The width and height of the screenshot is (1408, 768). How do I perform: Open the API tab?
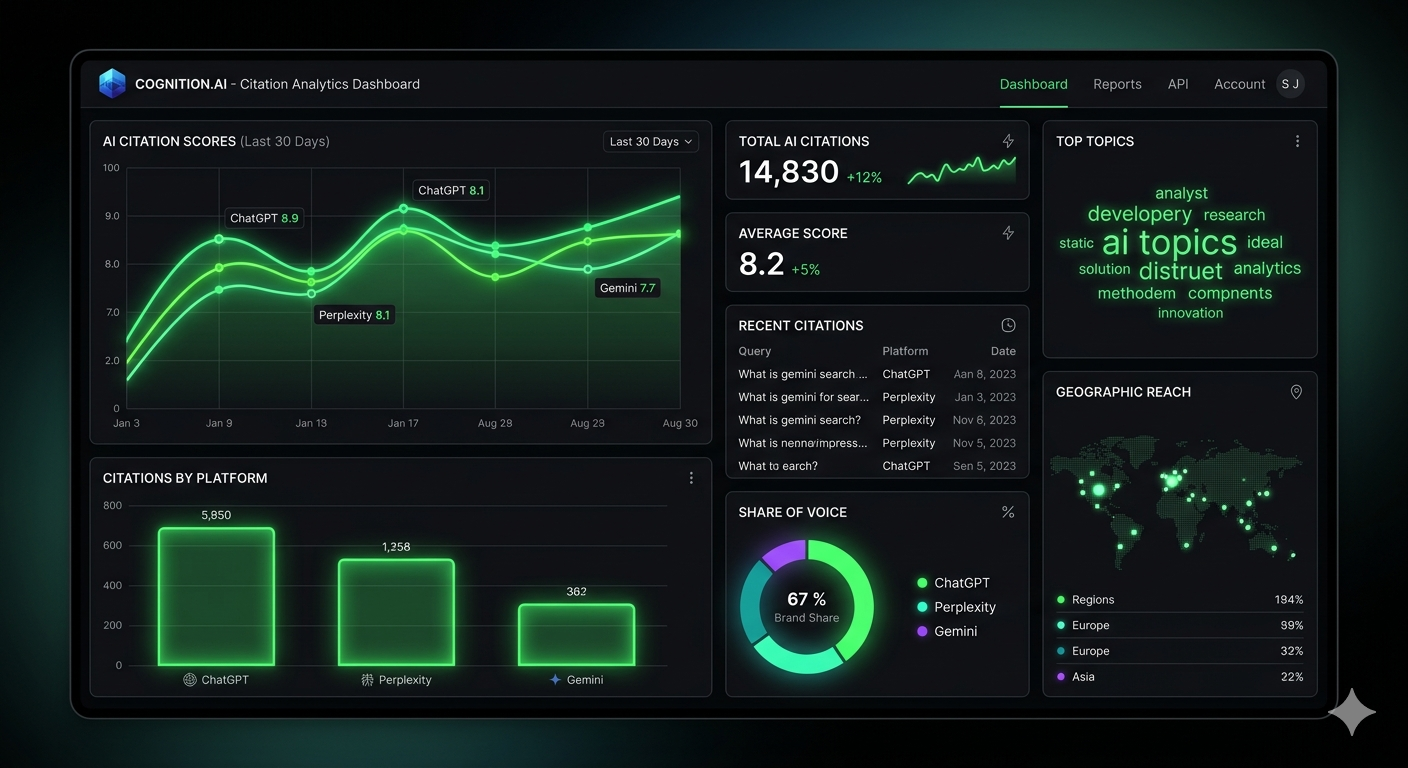(1178, 84)
